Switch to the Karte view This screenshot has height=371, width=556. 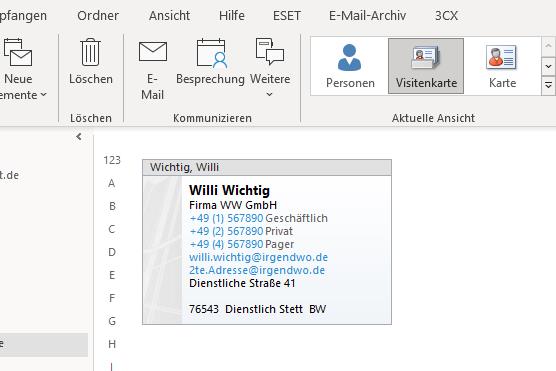(x=502, y=66)
